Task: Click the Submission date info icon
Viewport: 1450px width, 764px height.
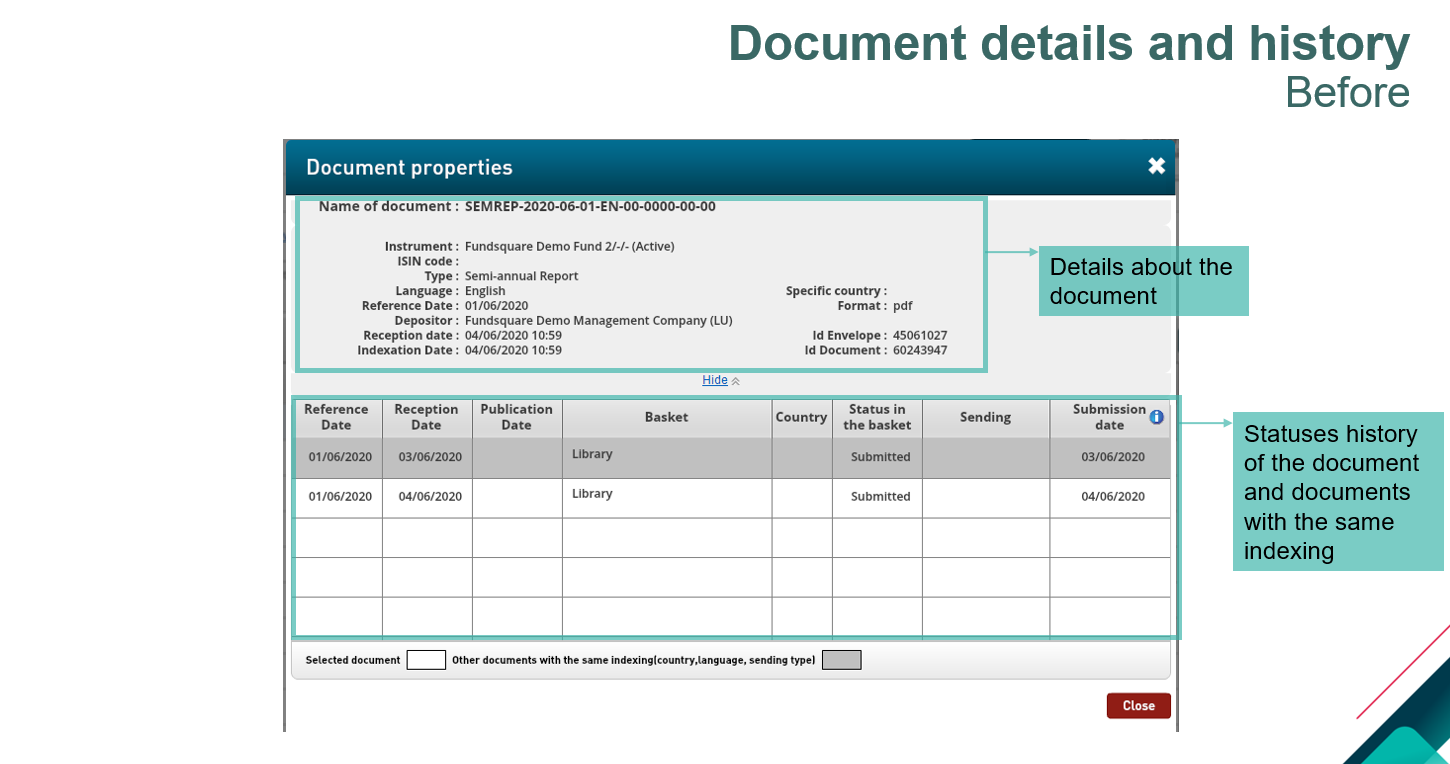Action: 1157,417
